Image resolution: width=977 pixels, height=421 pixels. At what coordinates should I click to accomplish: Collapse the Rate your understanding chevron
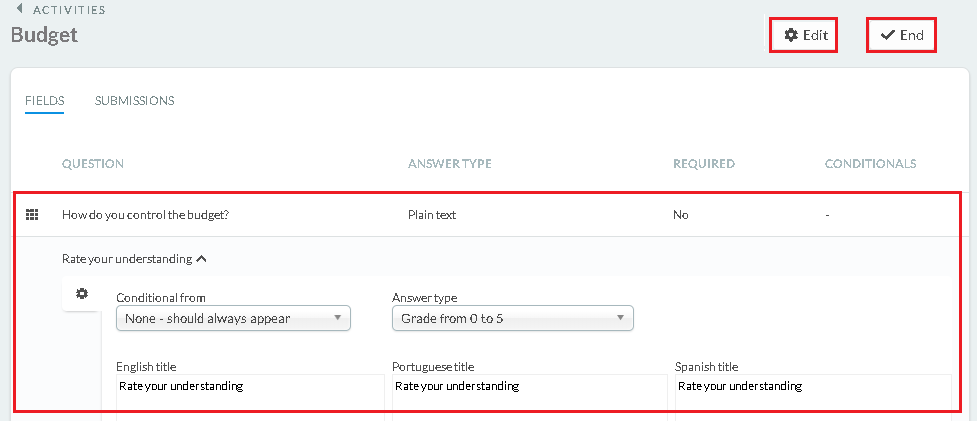(x=201, y=259)
